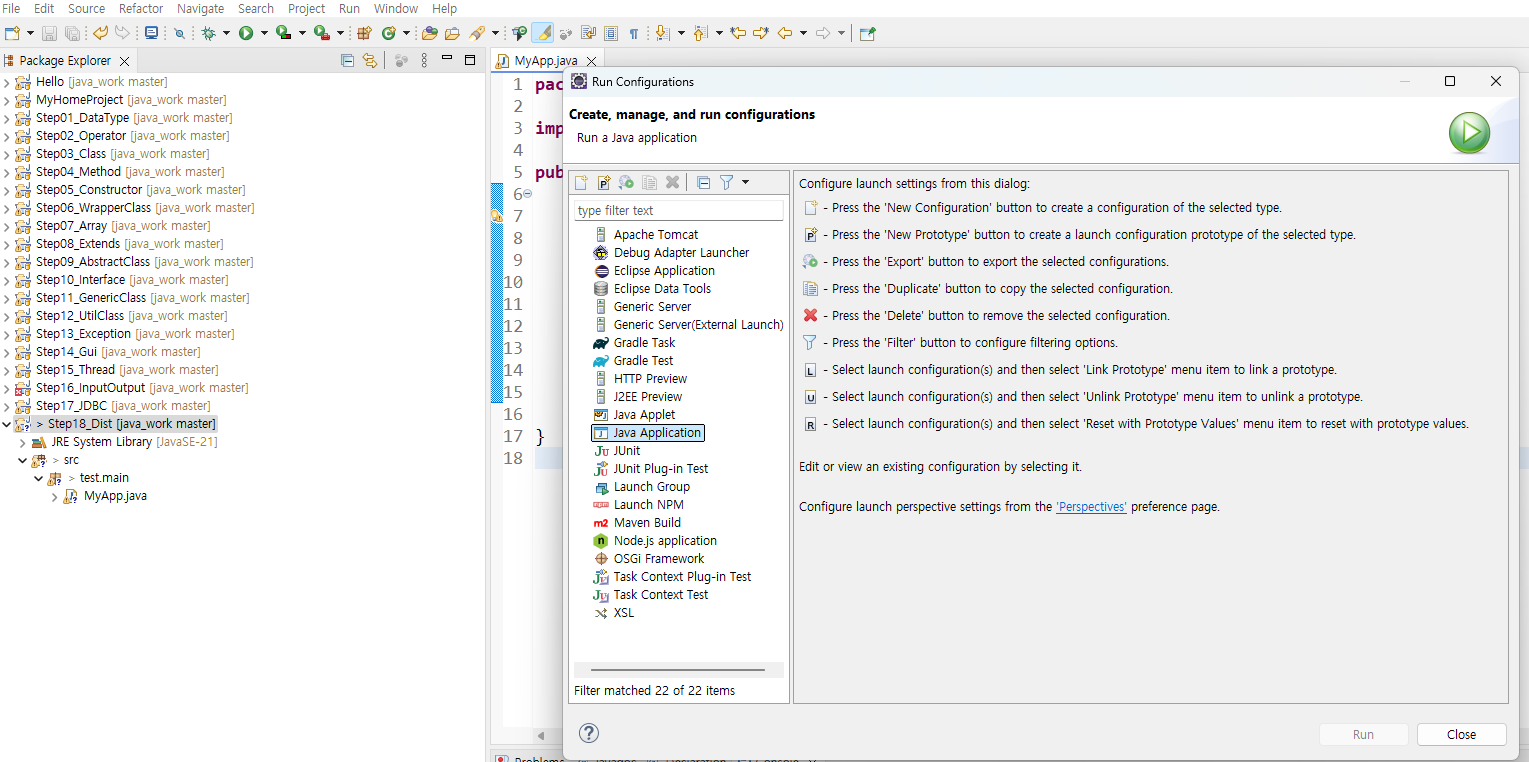Open the Run button dropdown arrow in toolbar
The image size is (1529, 762).
(264, 33)
